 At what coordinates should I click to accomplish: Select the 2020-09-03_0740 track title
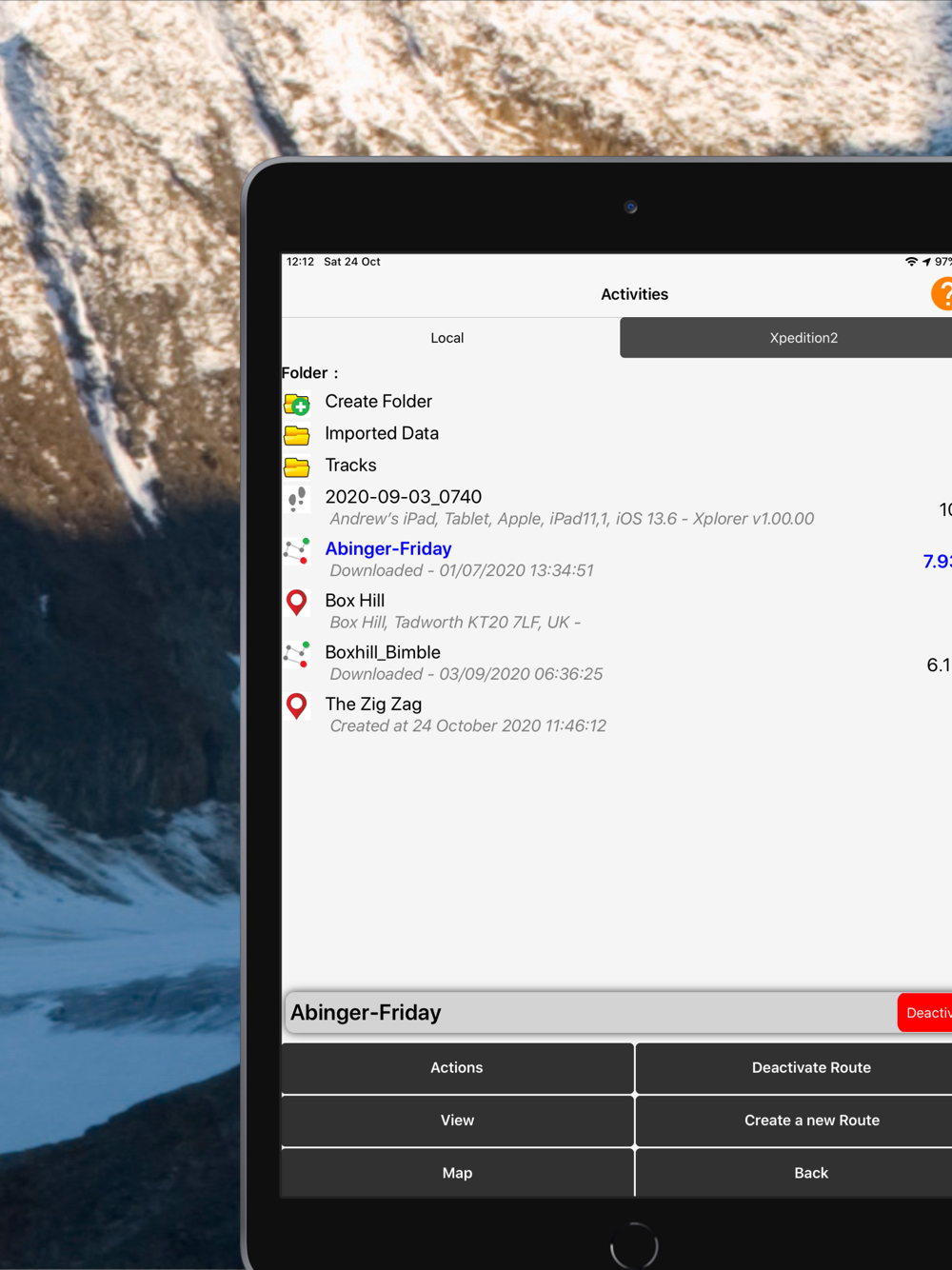(x=404, y=497)
